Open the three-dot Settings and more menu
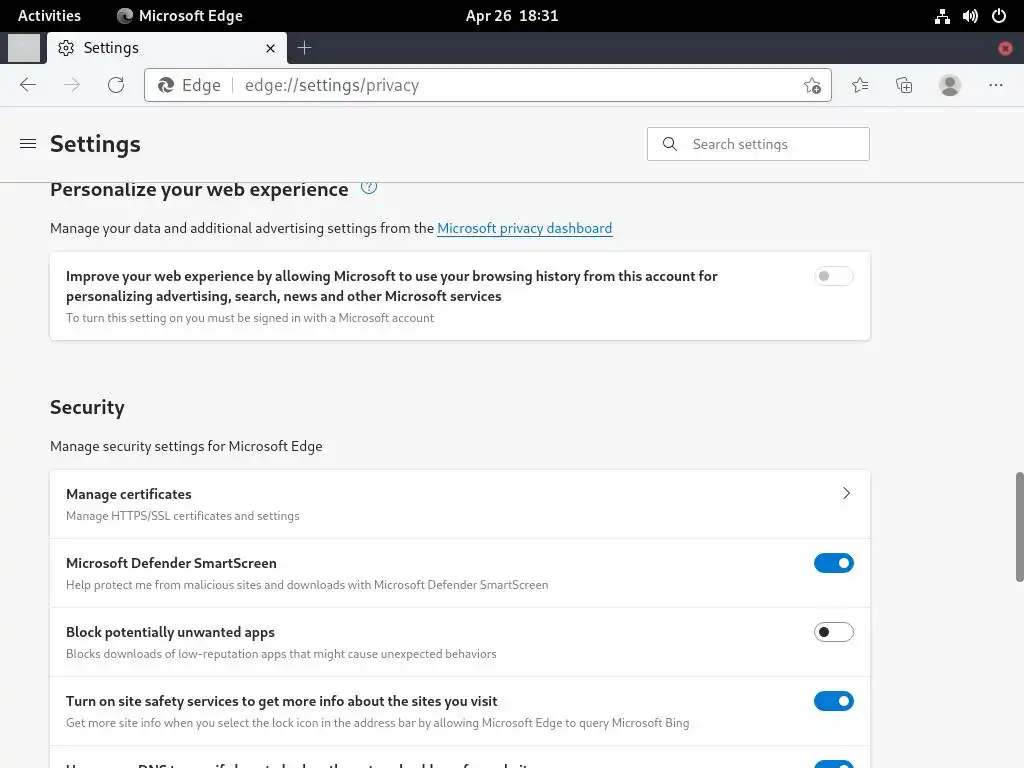Image resolution: width=1024 pixels, height=768 pixels. [995, 85]
